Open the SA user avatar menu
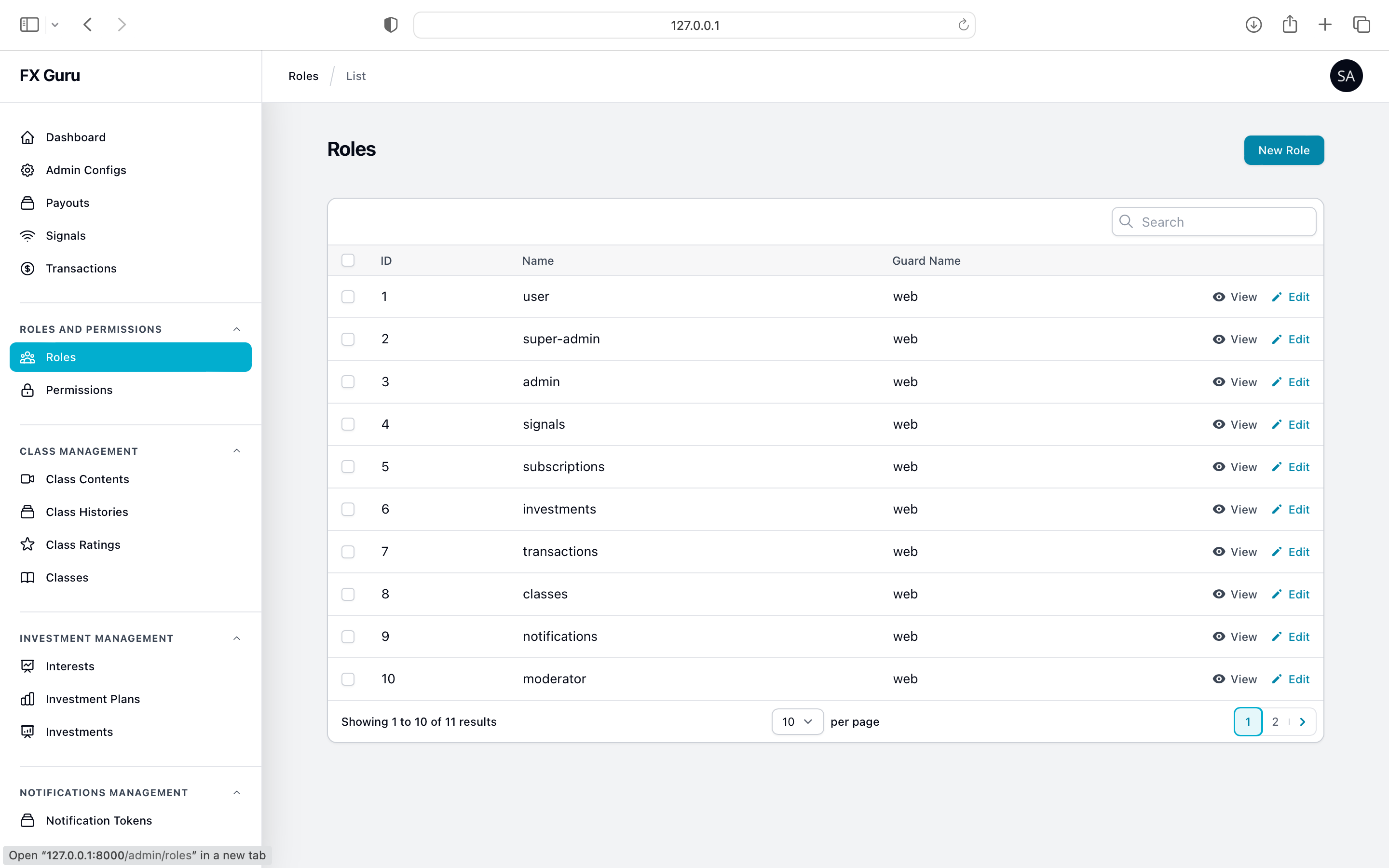 [x=1346, y=76]
